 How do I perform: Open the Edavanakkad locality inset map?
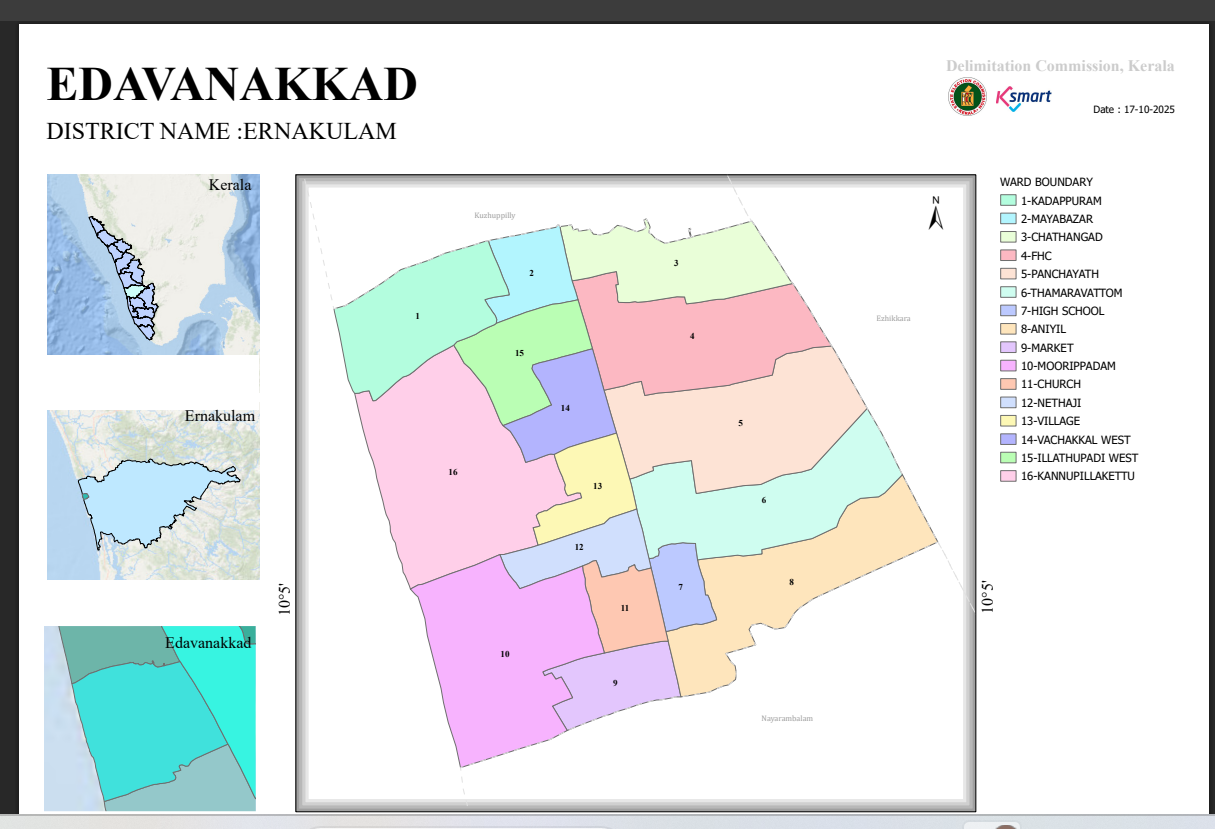150,718
